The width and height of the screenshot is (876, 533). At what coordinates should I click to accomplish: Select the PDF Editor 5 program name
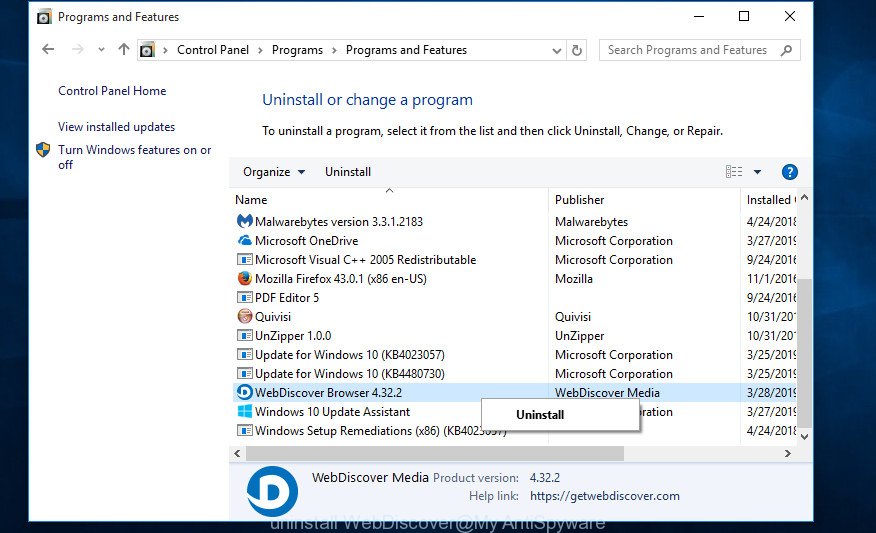(x=287, y=298)
